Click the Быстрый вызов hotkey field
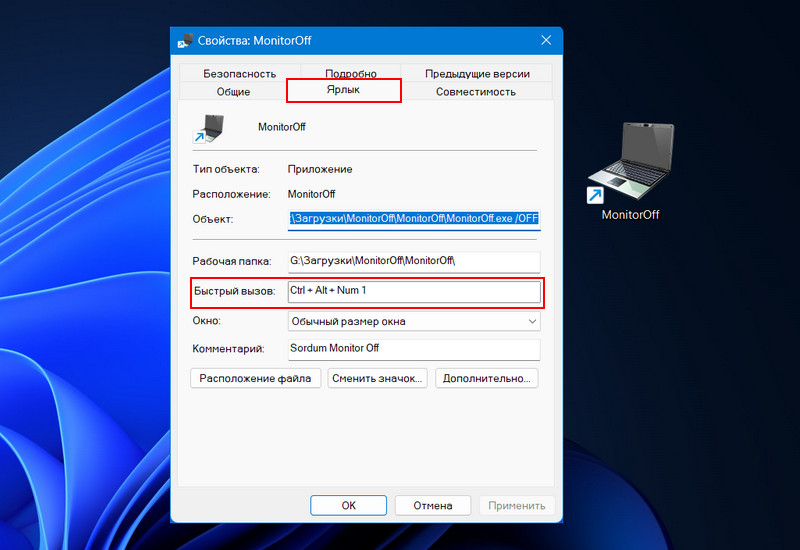800x550 pixels. click(x=414, y=291)
